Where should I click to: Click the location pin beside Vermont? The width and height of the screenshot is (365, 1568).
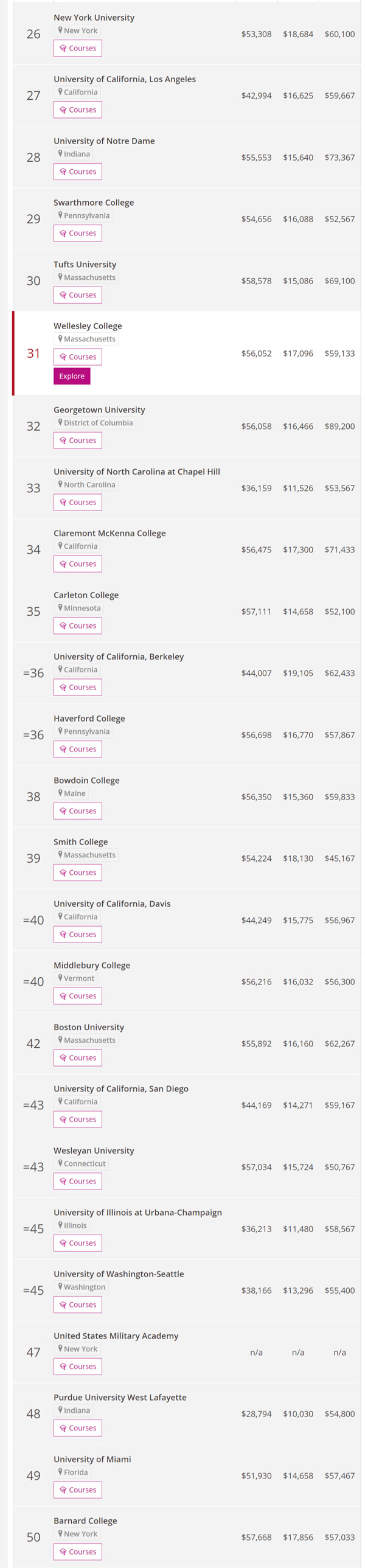click(x=60, y=978)
